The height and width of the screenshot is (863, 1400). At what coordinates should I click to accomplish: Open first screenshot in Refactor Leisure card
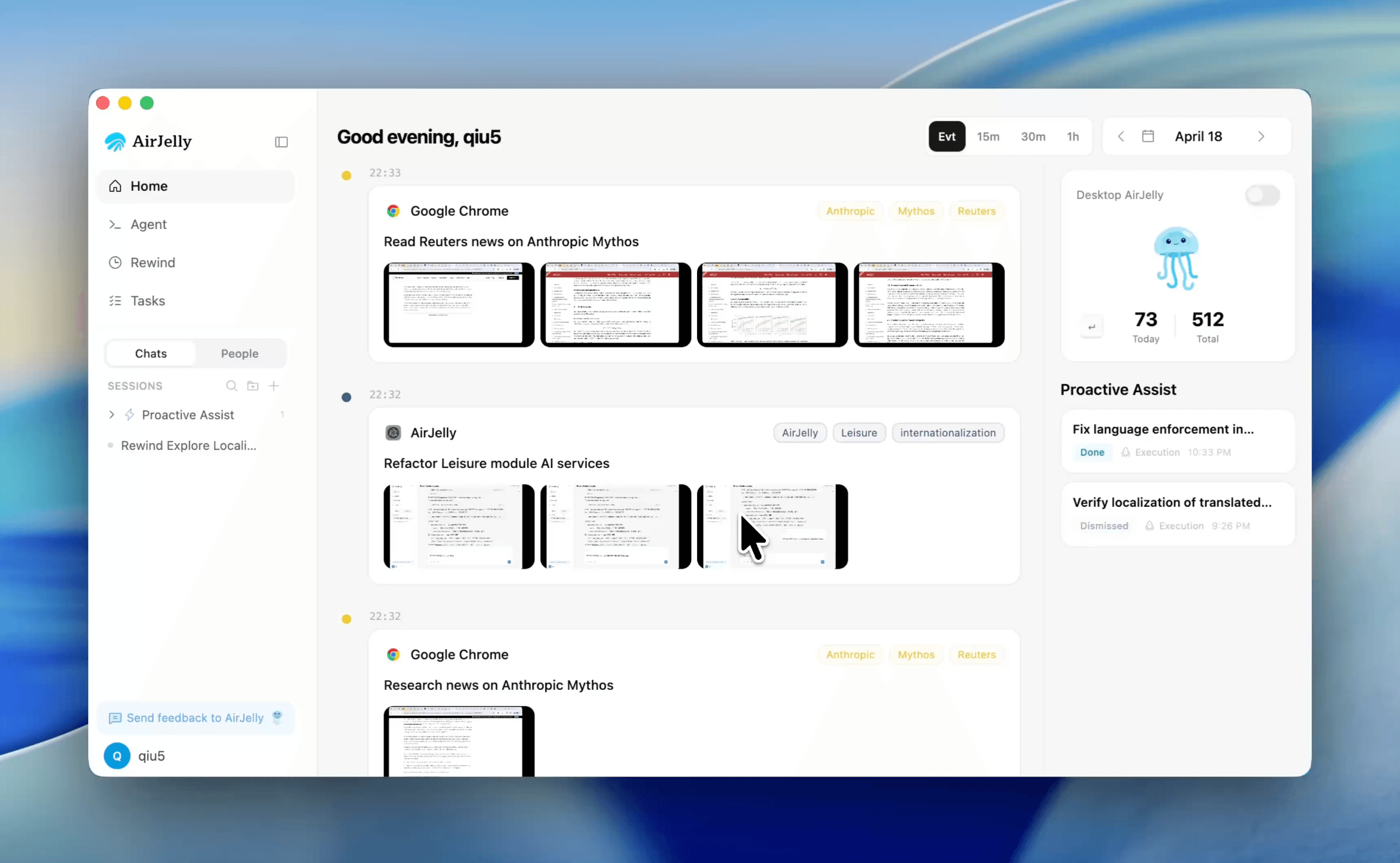(x=459, y=526)
